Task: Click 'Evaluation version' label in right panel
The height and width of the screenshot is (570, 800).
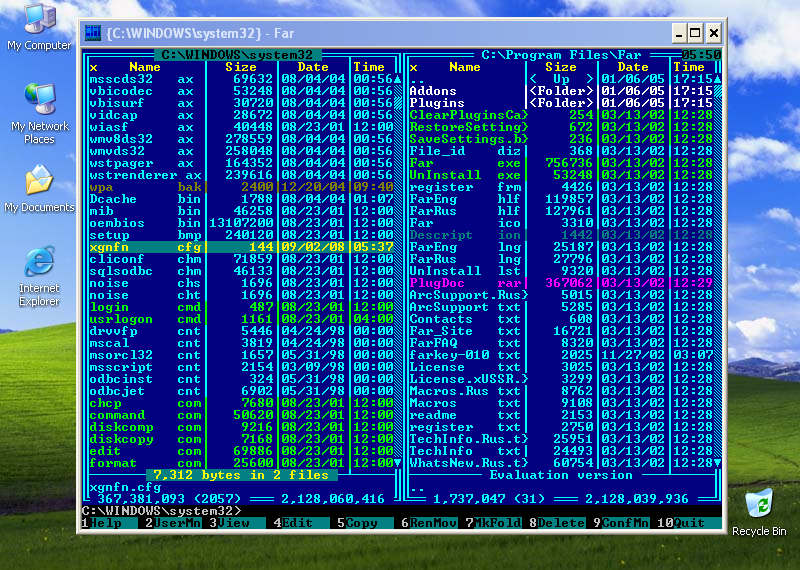Action: pyautogui.click(x=561, y=475)
